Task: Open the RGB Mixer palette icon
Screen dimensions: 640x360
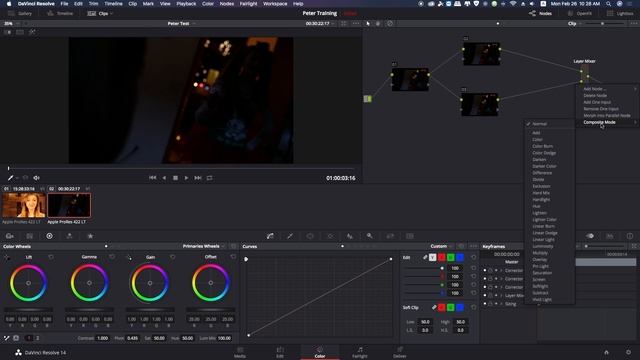Action: tap(69, 236)
